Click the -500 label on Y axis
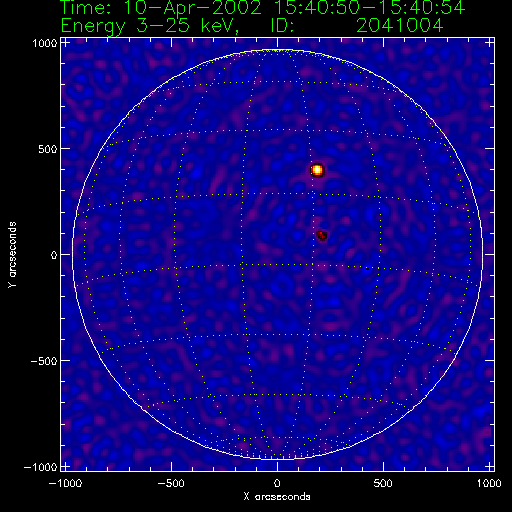 coord(44,361)
